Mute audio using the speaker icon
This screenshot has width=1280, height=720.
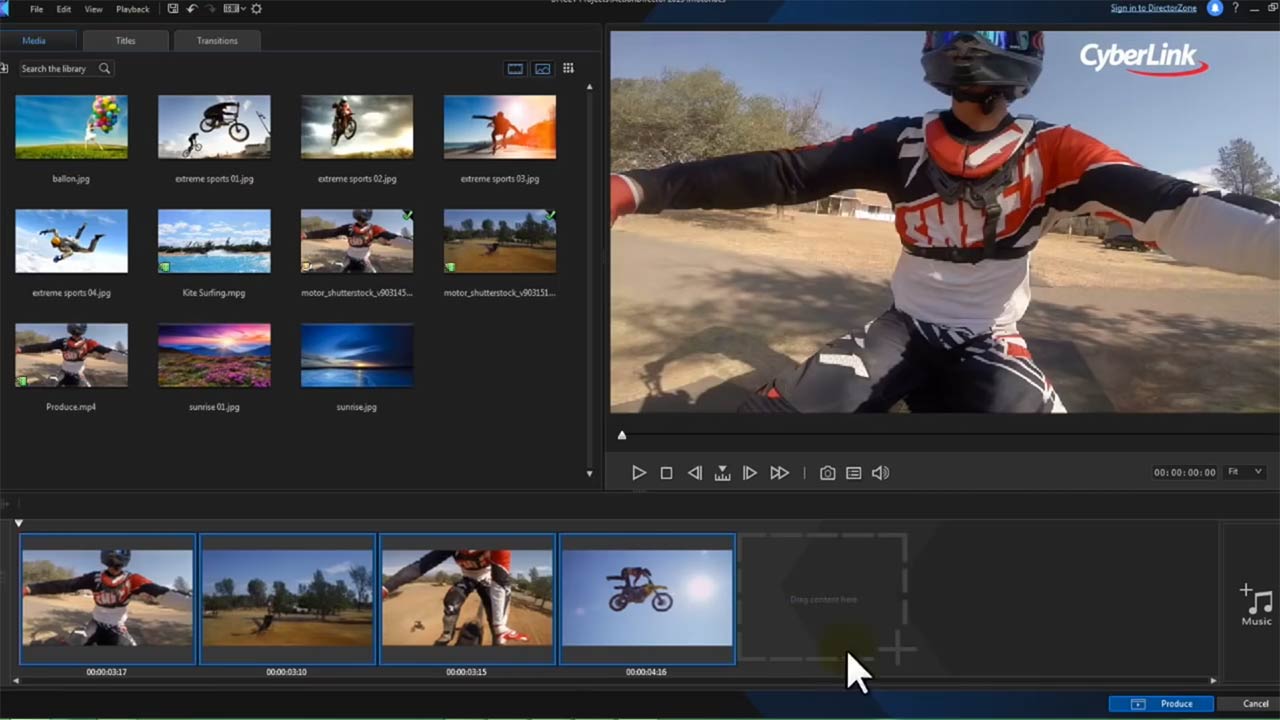(x=880, y=473)
